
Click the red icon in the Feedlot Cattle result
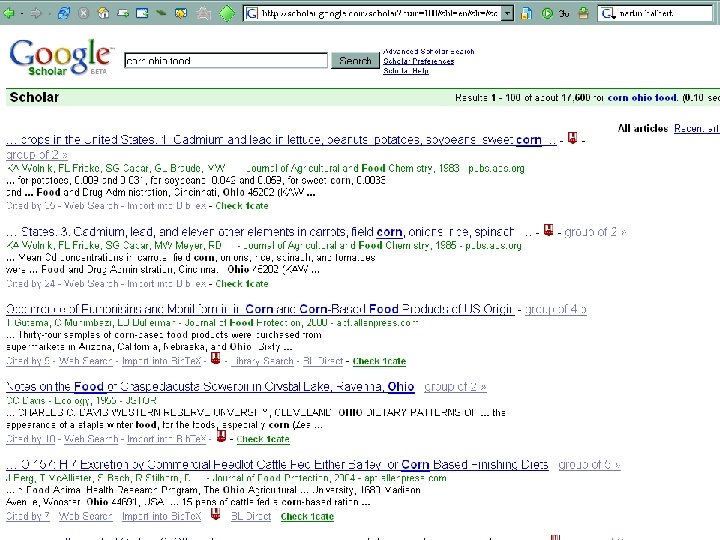point(215,513)
